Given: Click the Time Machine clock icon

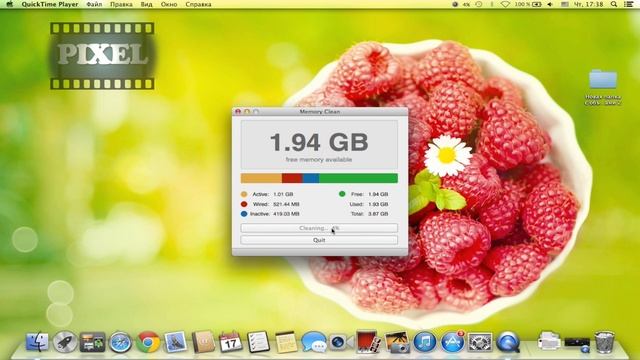Looking at the screenshot, I should tap(479, 4).
